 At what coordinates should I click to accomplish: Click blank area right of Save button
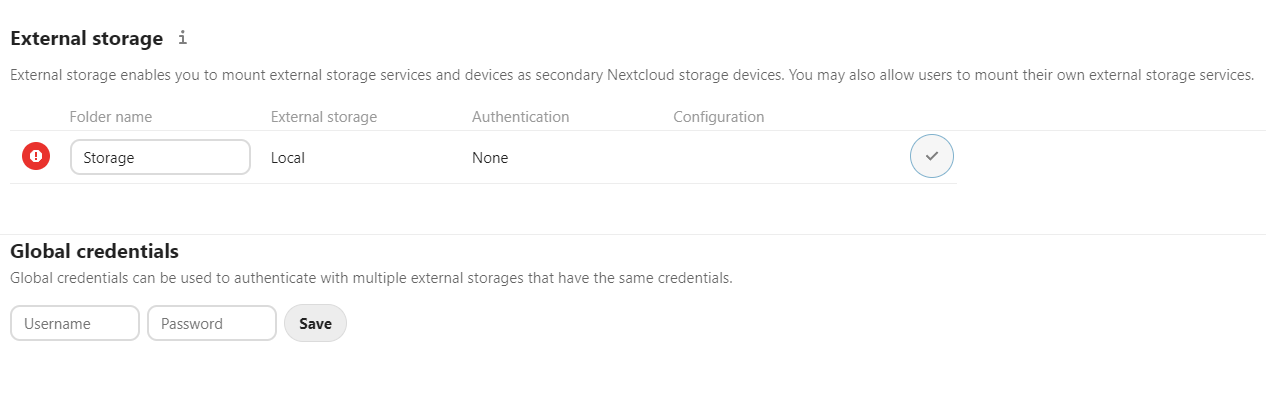tap(800, 323)
